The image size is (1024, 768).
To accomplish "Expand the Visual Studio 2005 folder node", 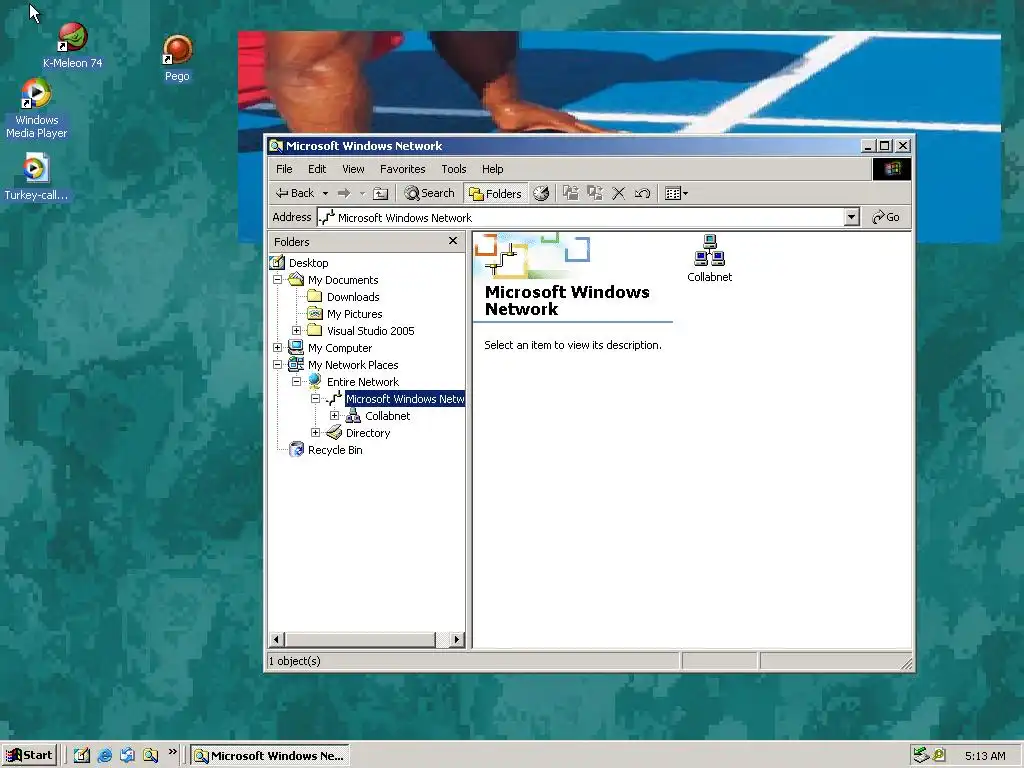I will point(296,330).
